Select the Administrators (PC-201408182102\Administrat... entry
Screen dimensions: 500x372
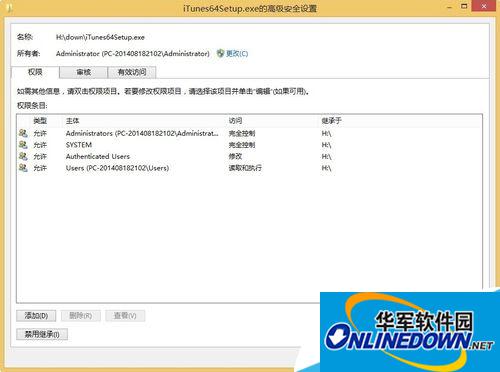pyautogui.click(x=142, y=133)
